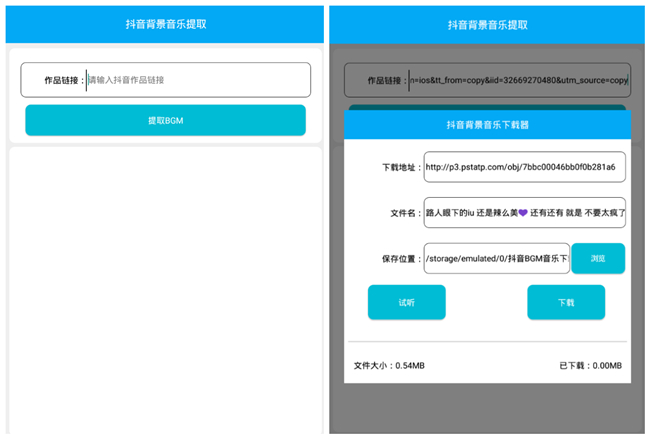Click the right screen's 抖音背景音乐提取 header title
Screen dimensions: 650x439
488,25
